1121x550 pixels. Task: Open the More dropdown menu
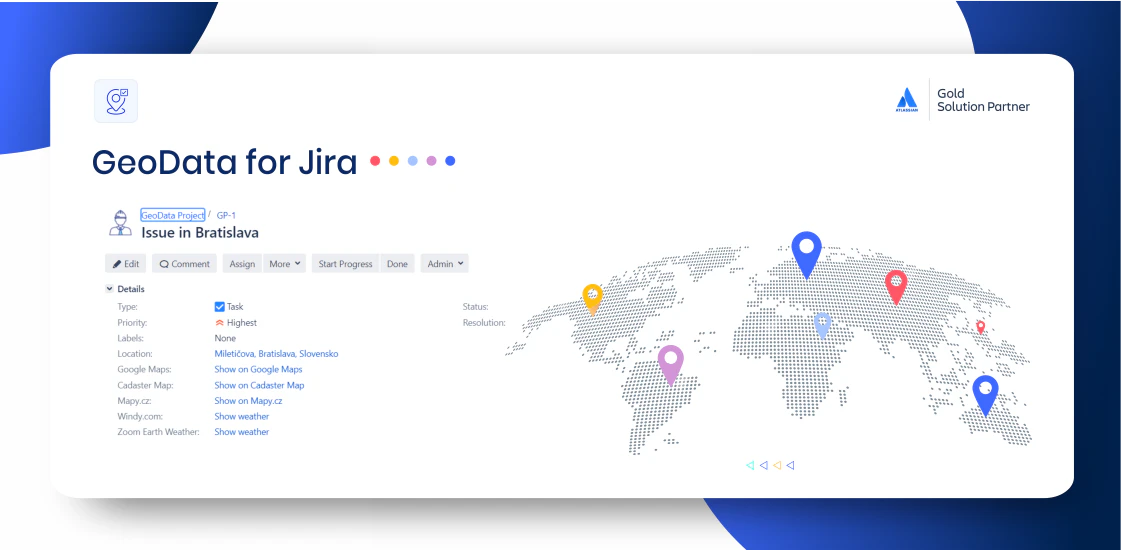click(285, 264)
